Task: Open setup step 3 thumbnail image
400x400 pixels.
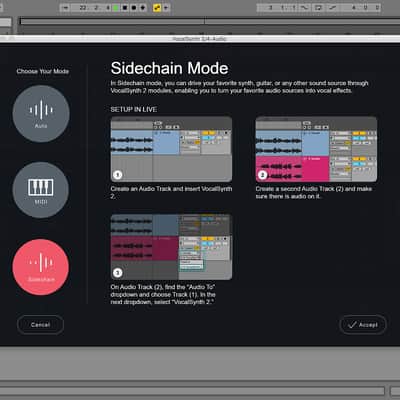Action: click(x=171, y=247)
